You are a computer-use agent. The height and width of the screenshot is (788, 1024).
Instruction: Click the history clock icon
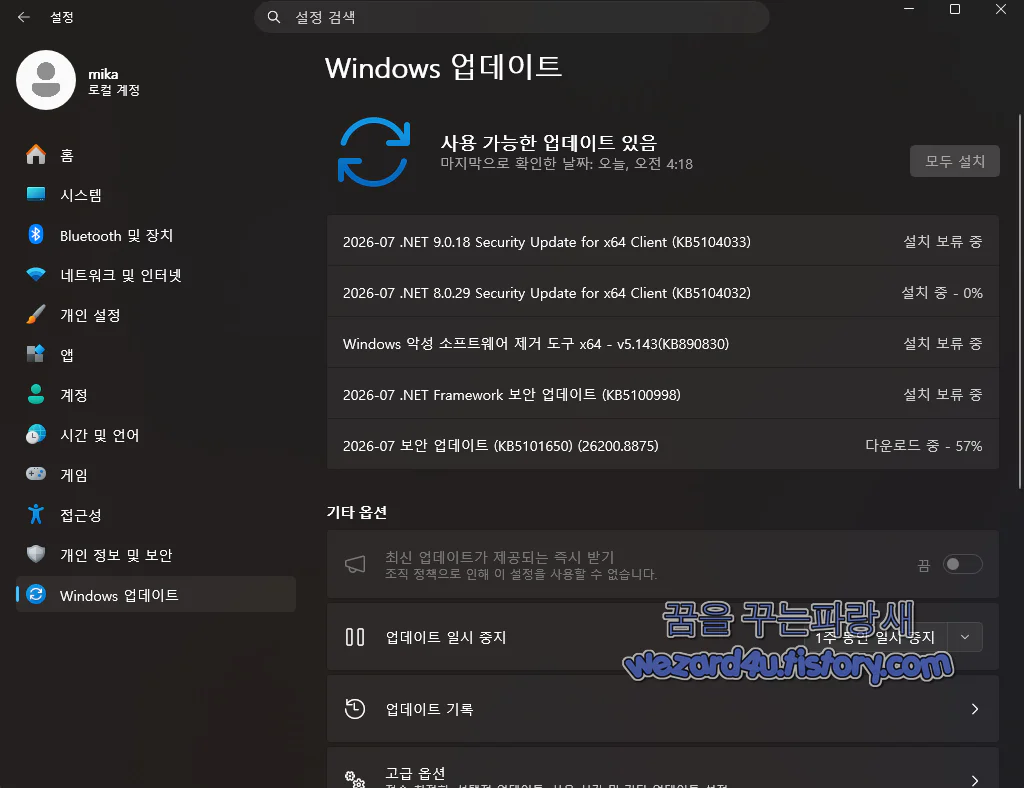coord(355,709)
